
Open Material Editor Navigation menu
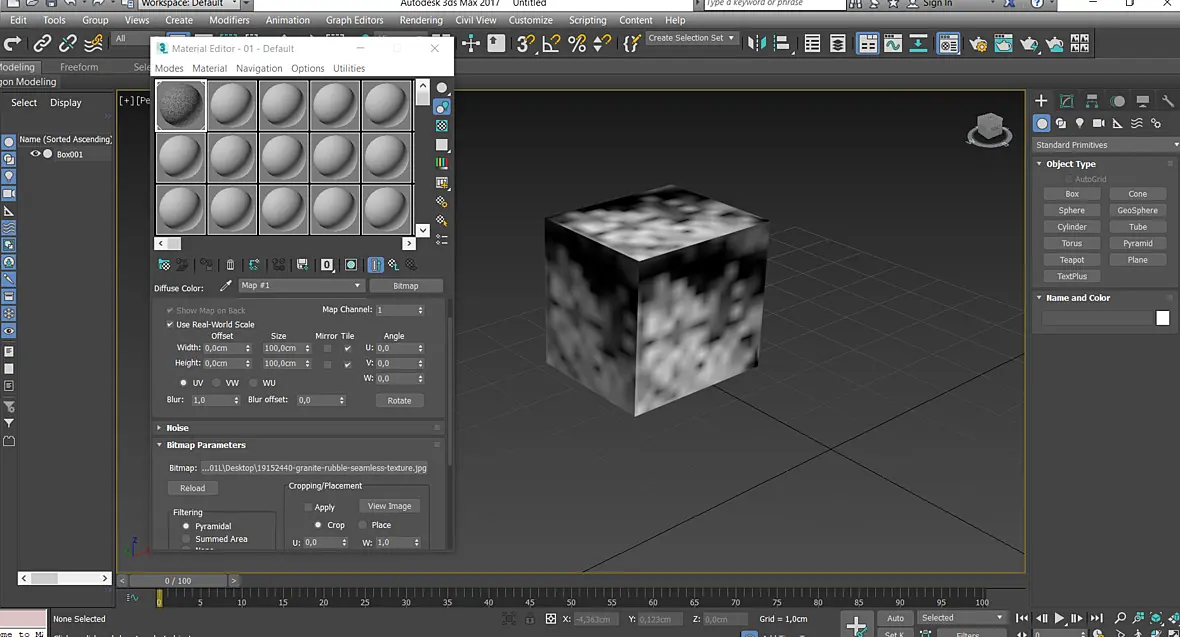259,69
